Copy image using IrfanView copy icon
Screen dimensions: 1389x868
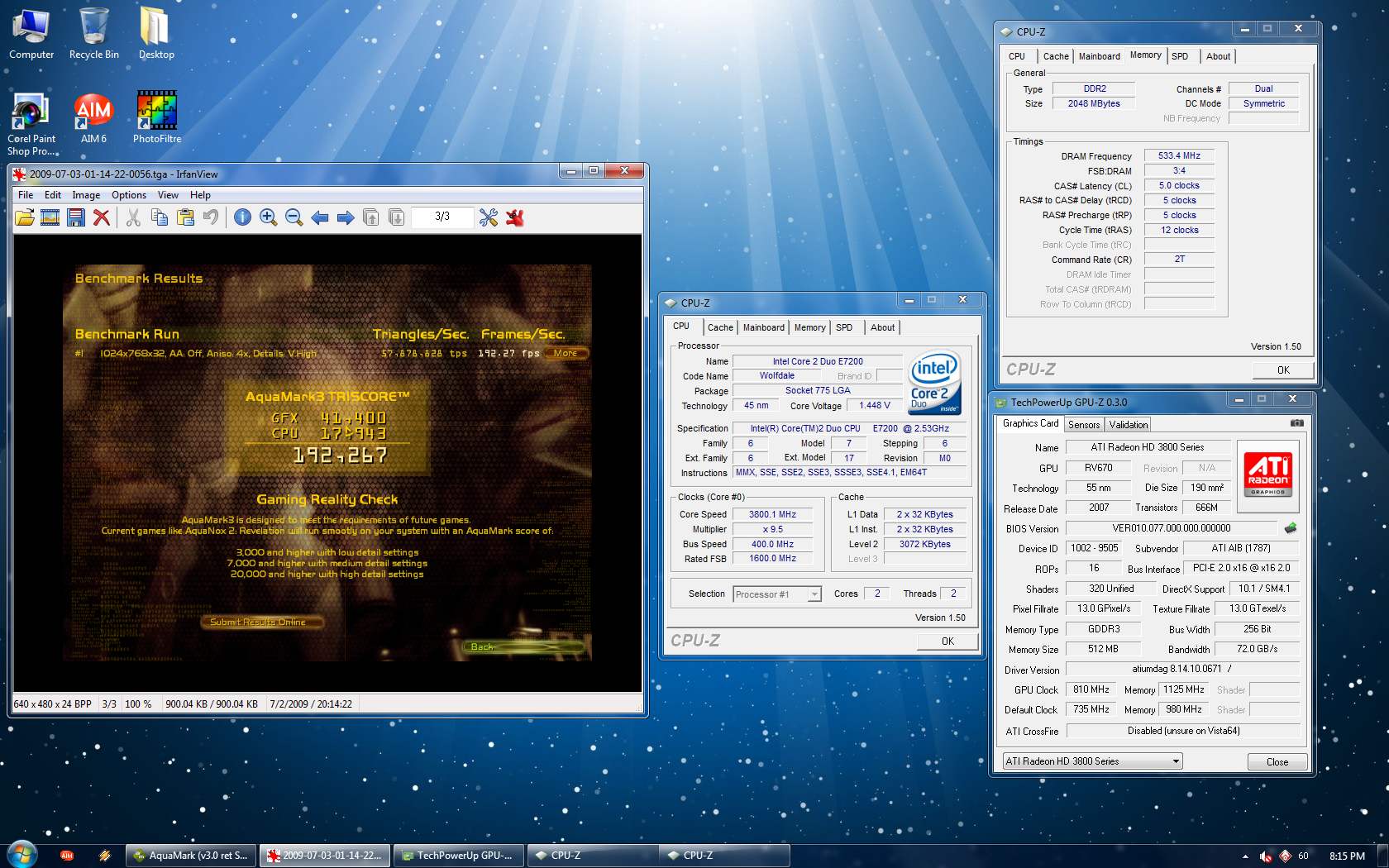point(159,217)
